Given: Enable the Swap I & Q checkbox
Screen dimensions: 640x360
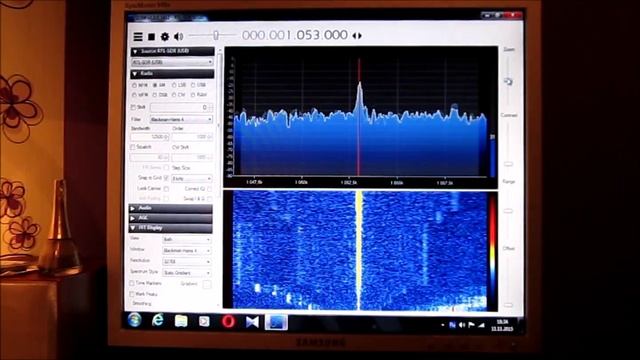Looking at the screenshot, I should click(x=209, y=199).
